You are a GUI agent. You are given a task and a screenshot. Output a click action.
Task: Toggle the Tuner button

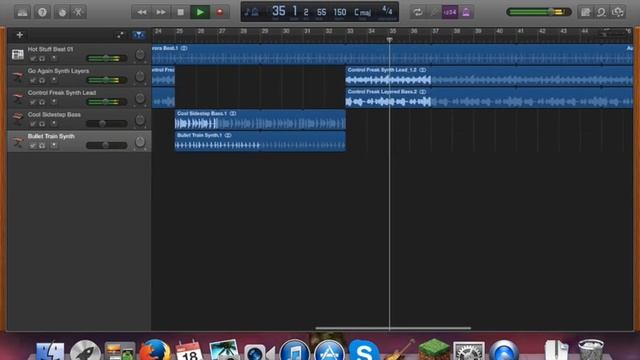point(434,12)
